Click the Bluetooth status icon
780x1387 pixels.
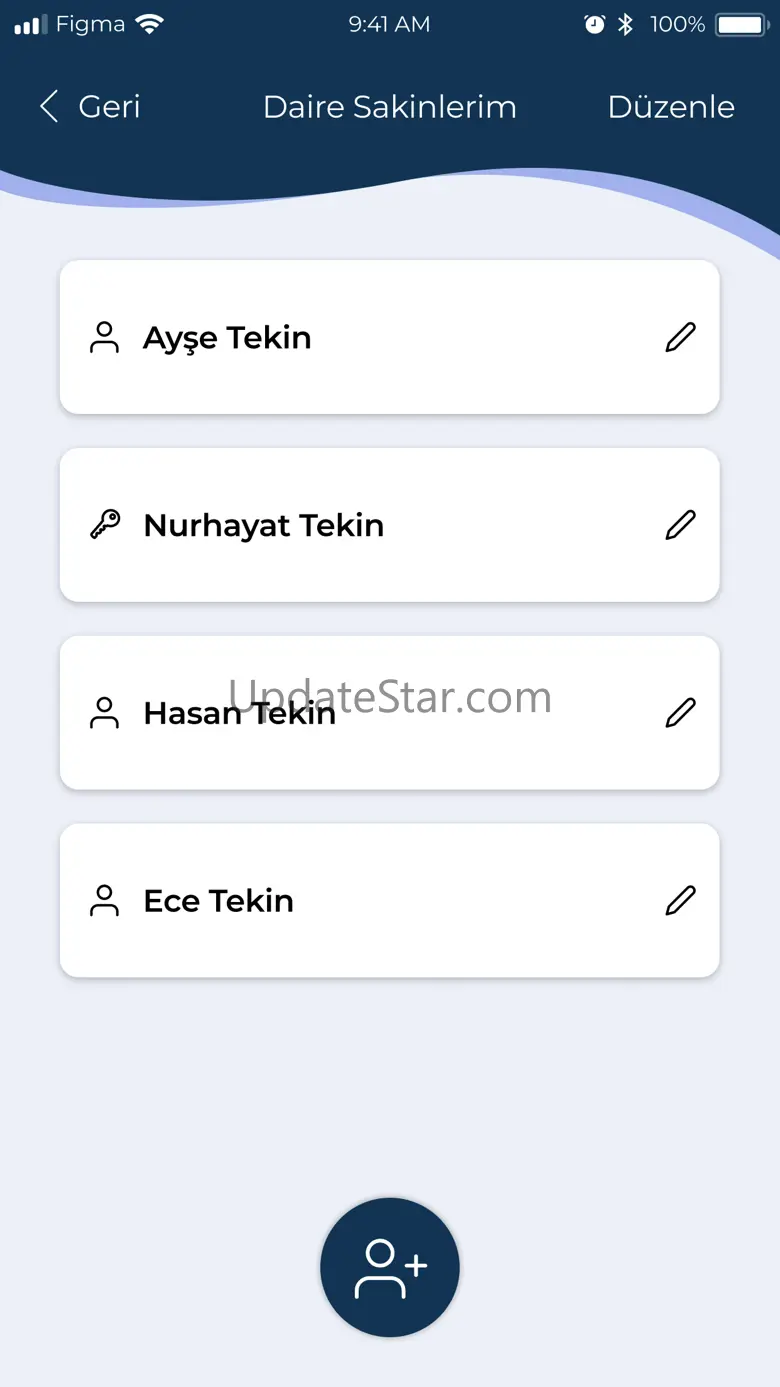click(626, 25)
